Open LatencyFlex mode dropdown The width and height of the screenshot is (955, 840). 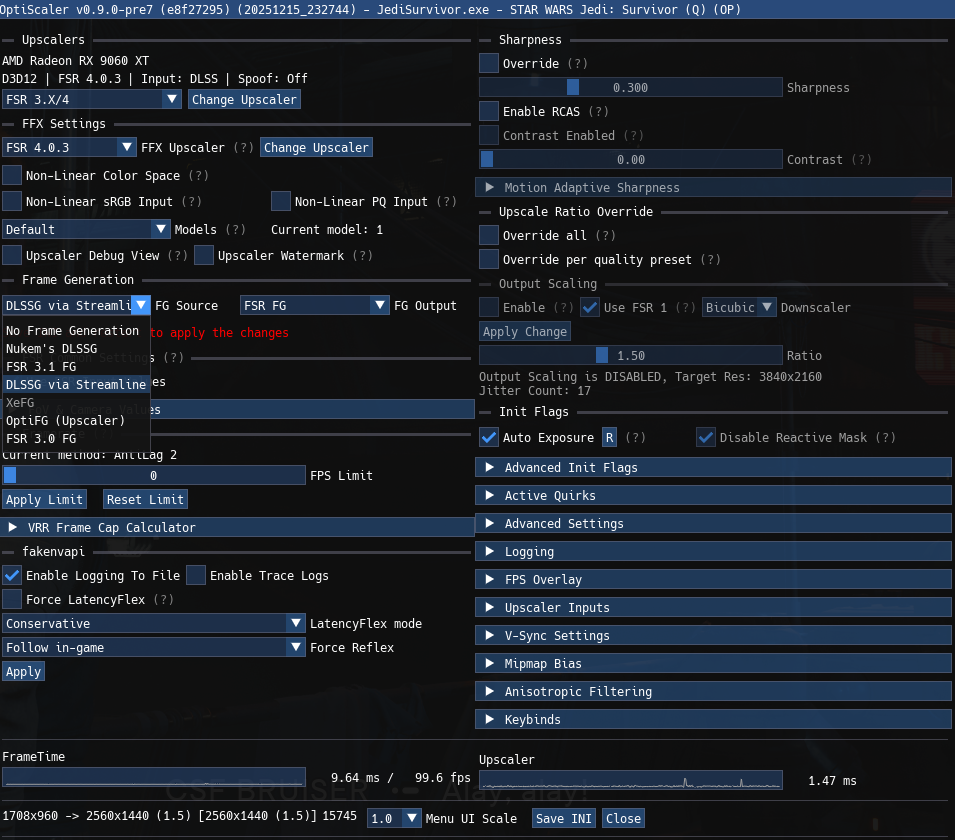click(x=153, y=624)
